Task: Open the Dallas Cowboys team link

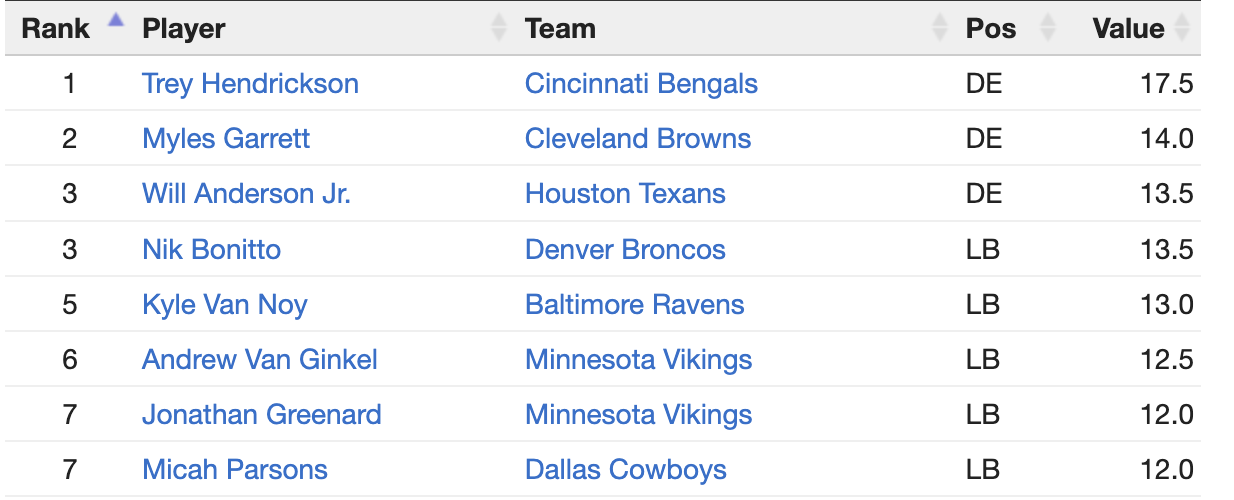Action: 626,469
